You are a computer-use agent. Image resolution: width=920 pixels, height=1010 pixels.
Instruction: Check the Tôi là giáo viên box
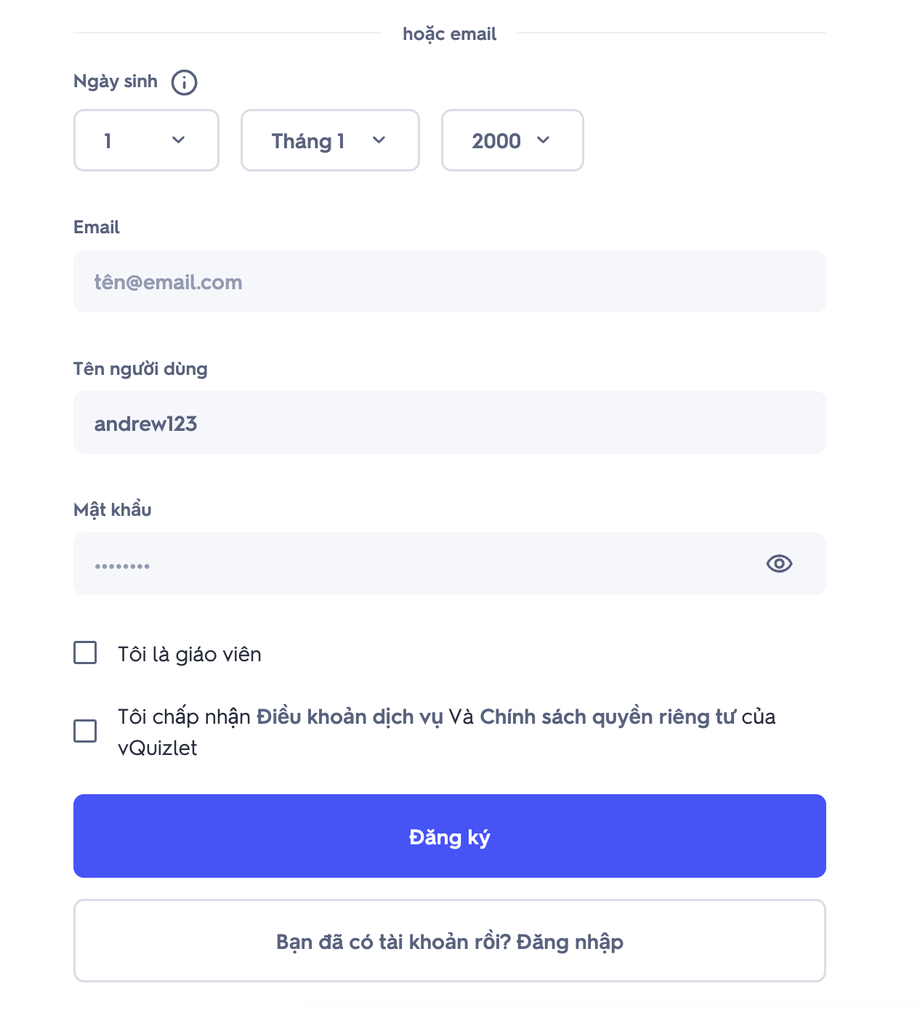point(86,654)
